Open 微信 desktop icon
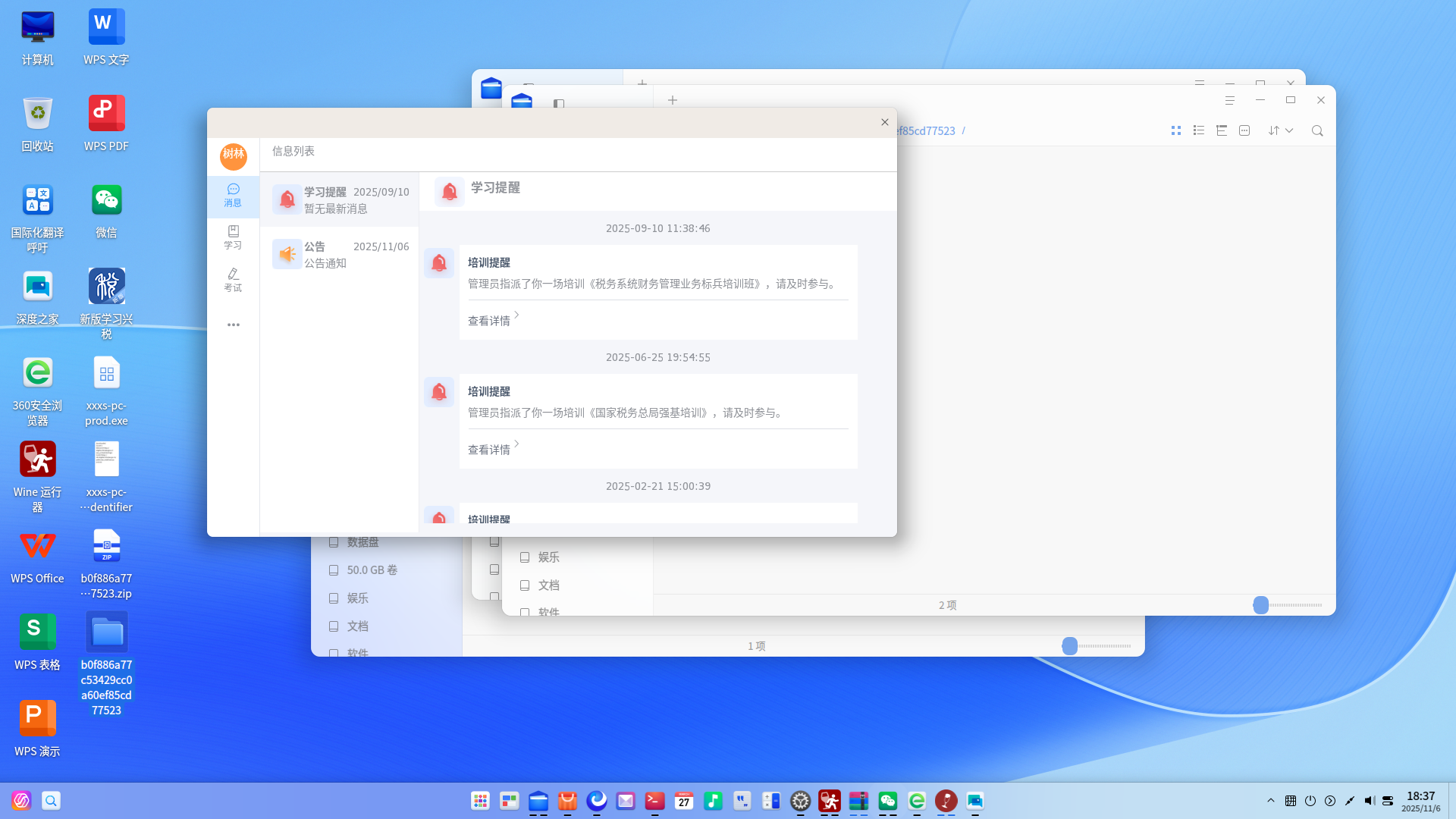The image size is (1456, 819). [106, 211]
